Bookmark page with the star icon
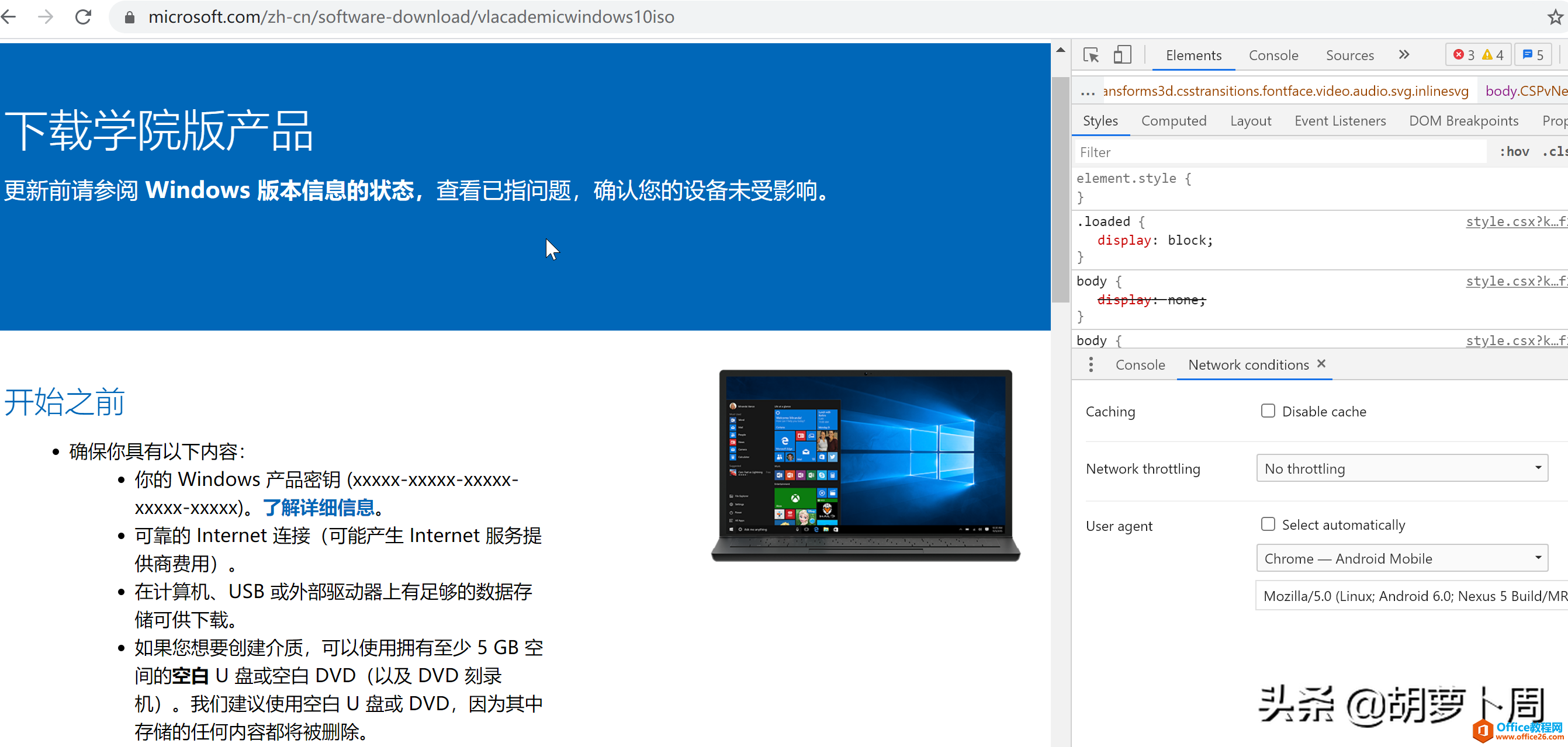This screenshot has width=1568, height=747. 1555,17
